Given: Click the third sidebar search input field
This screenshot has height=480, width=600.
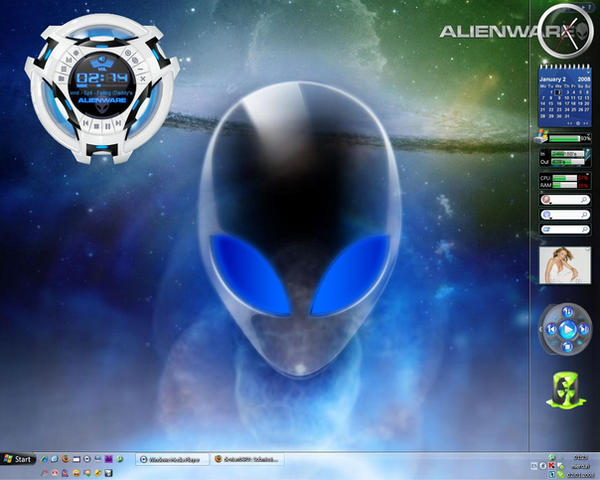Looking at the screenshot, I should click(565, 229).
